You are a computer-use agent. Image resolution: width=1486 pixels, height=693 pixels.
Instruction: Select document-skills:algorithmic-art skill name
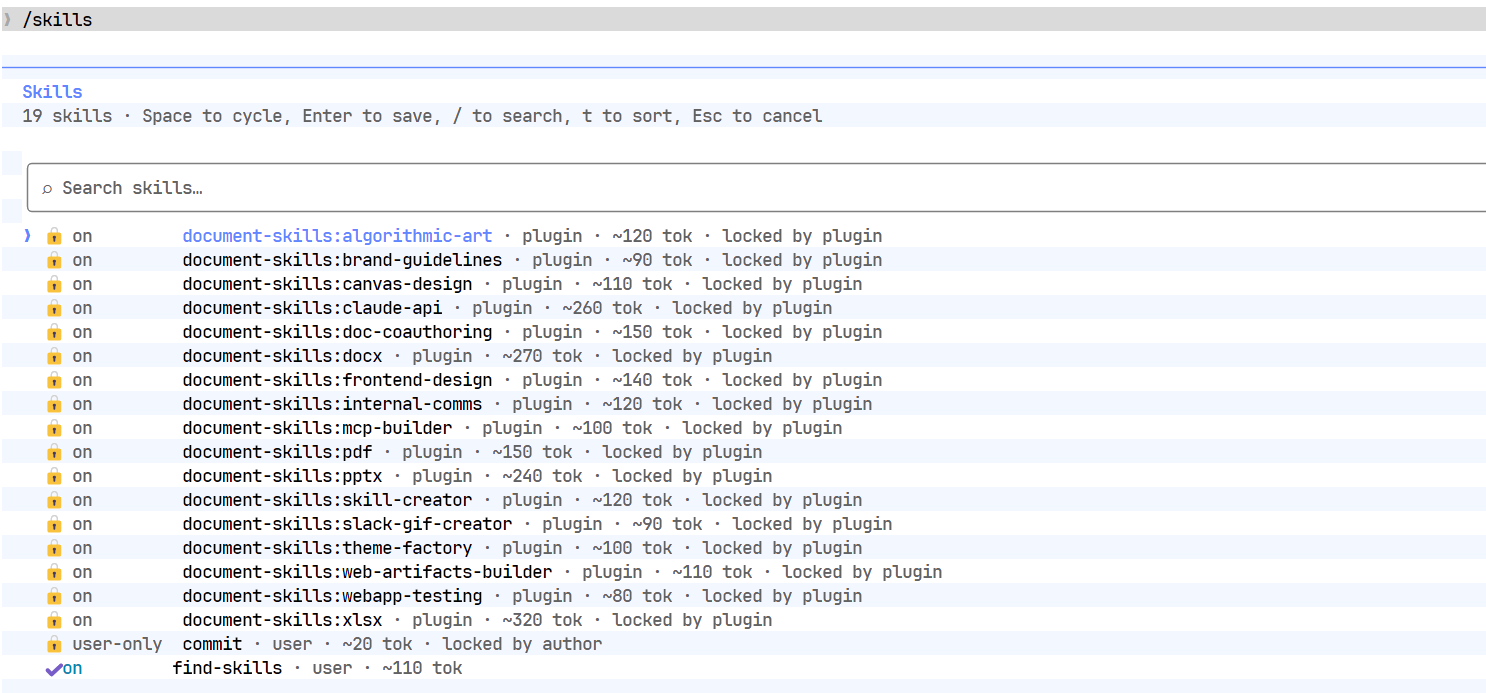pos(337,236)
